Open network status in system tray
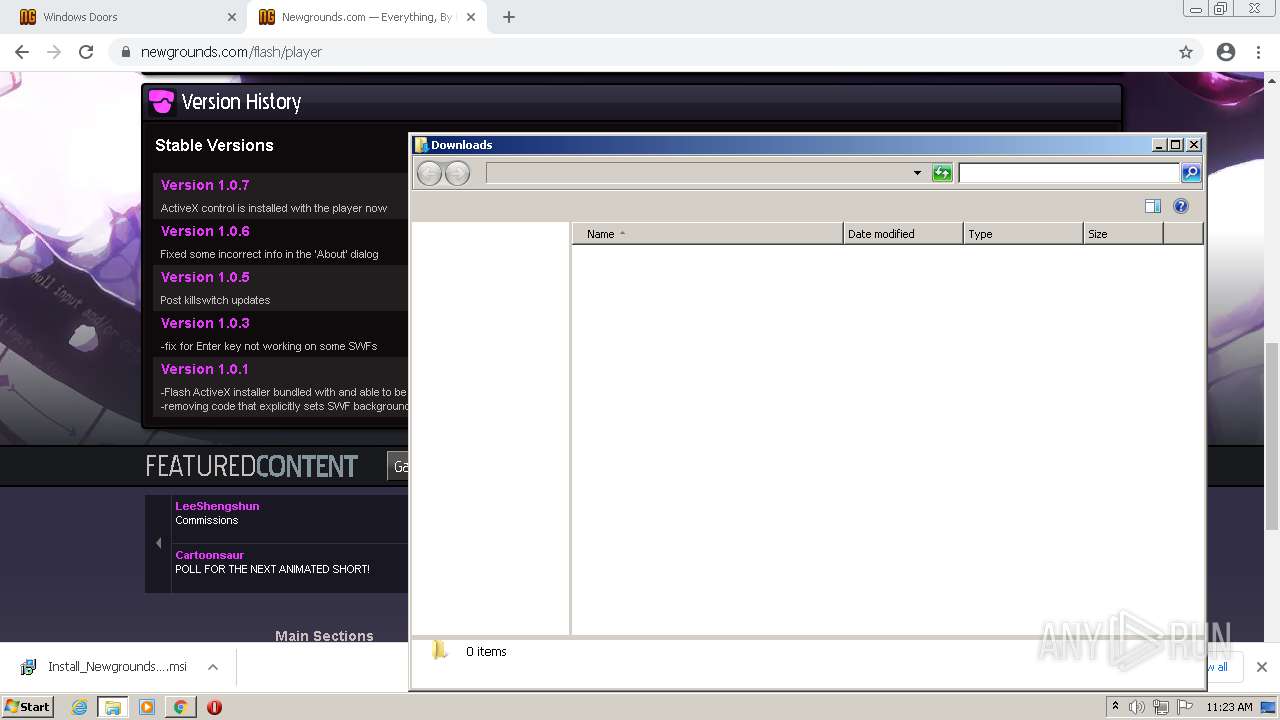 coord(1161,707)
